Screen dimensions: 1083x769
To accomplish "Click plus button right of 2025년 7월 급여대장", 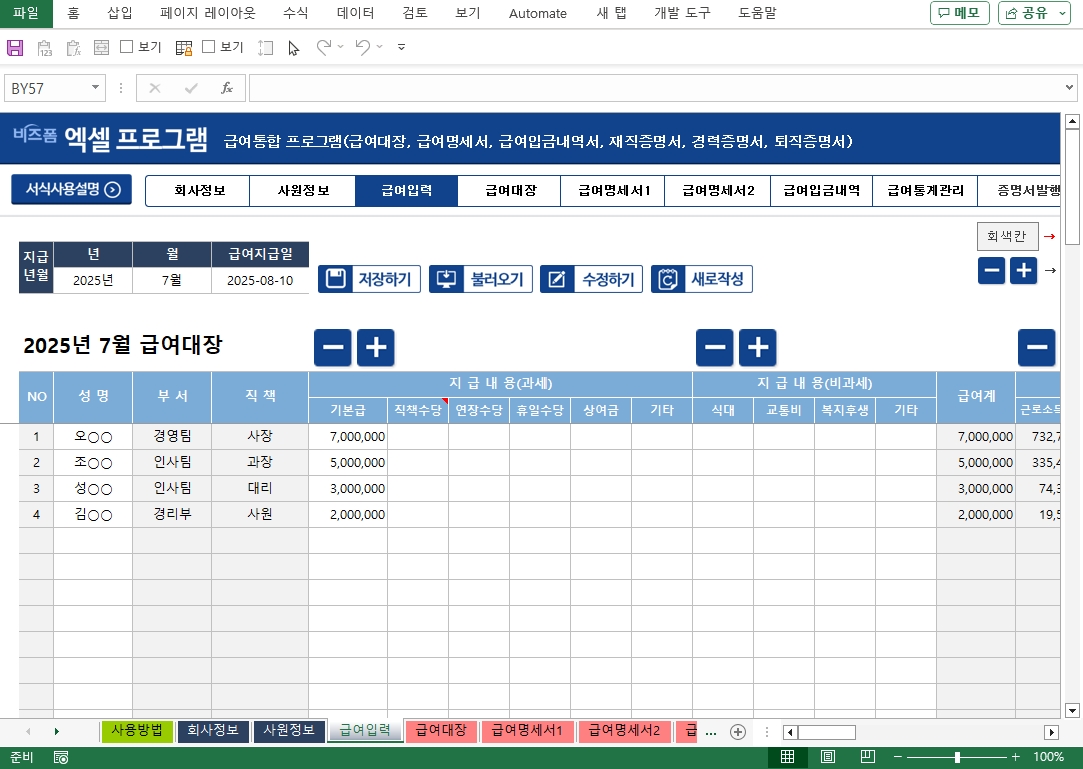I will (x=376, y=347).
